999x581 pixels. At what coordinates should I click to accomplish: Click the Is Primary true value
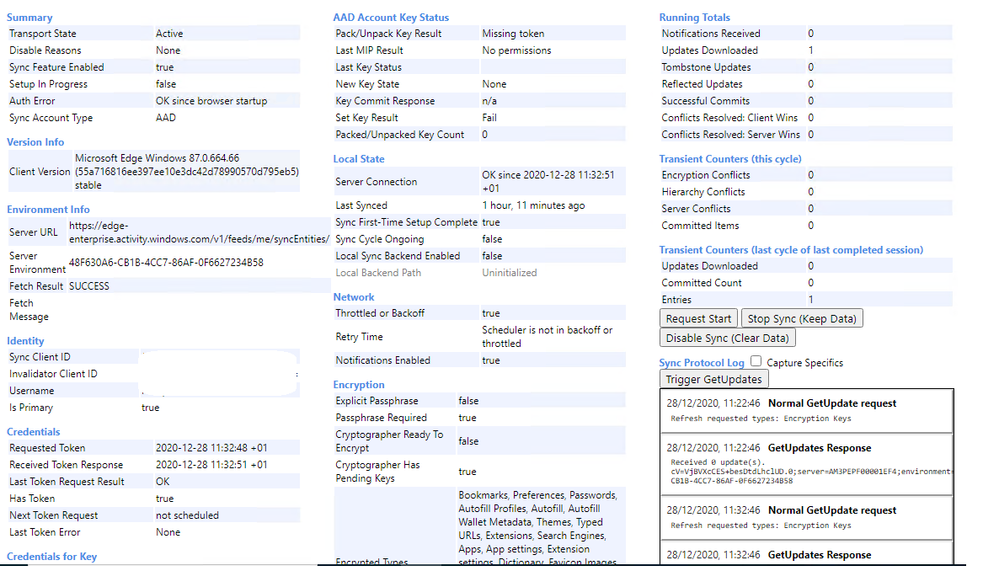[150, 407]
